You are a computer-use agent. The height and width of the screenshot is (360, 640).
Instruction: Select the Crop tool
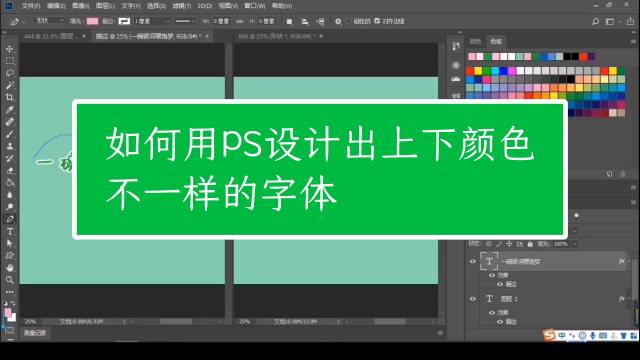click(x=10, y=97)
